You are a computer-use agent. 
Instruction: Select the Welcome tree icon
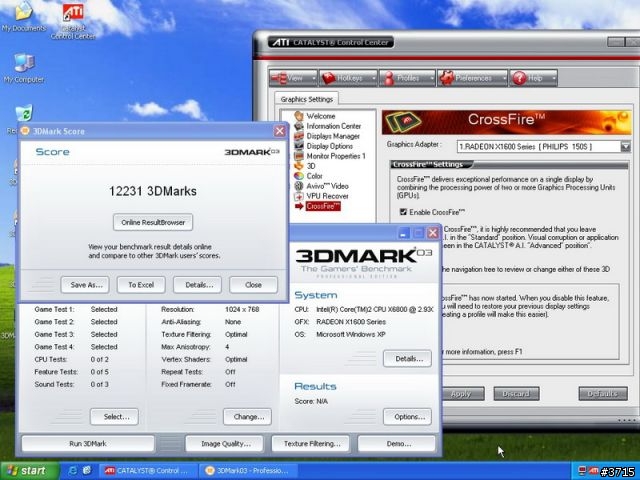(x=299, y=116)
